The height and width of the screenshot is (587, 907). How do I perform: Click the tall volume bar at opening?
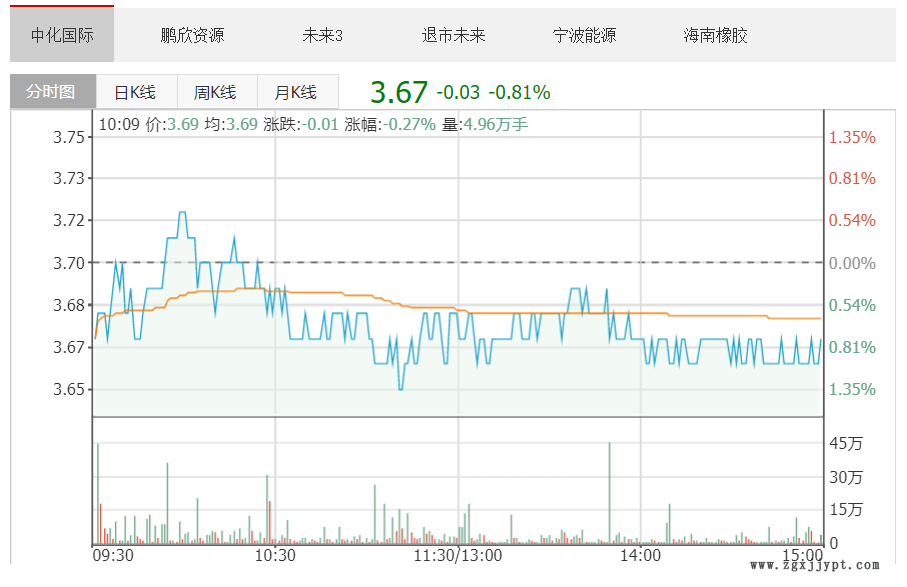(x=98, y=493)
